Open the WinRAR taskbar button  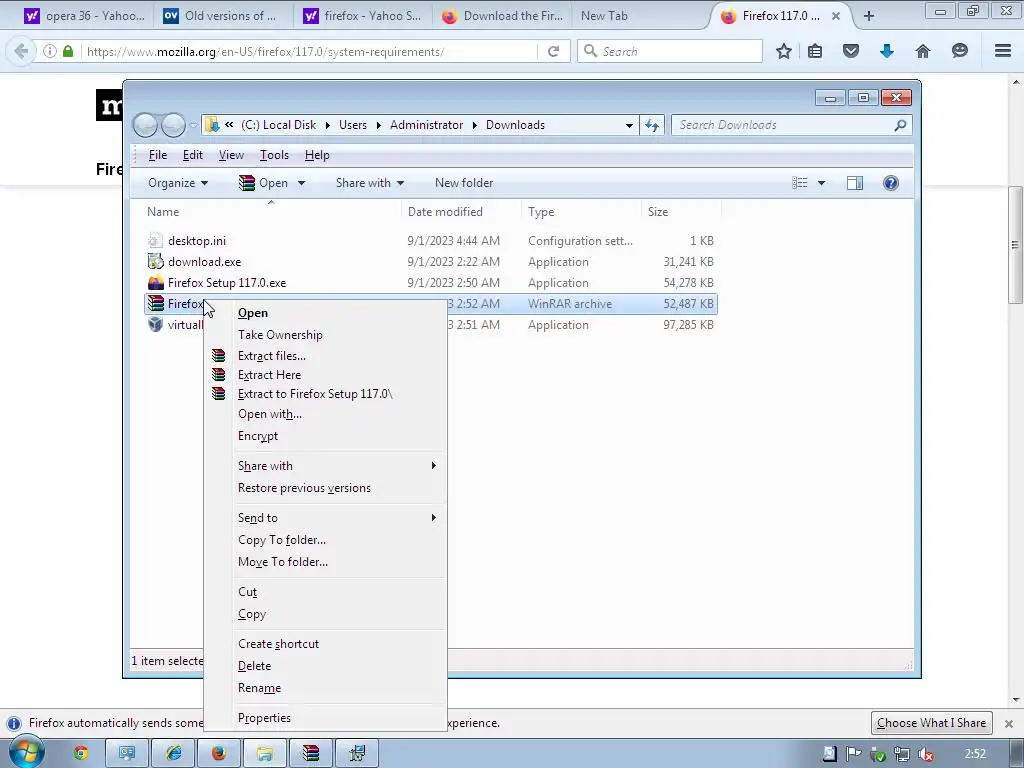[x=311, y=754]
